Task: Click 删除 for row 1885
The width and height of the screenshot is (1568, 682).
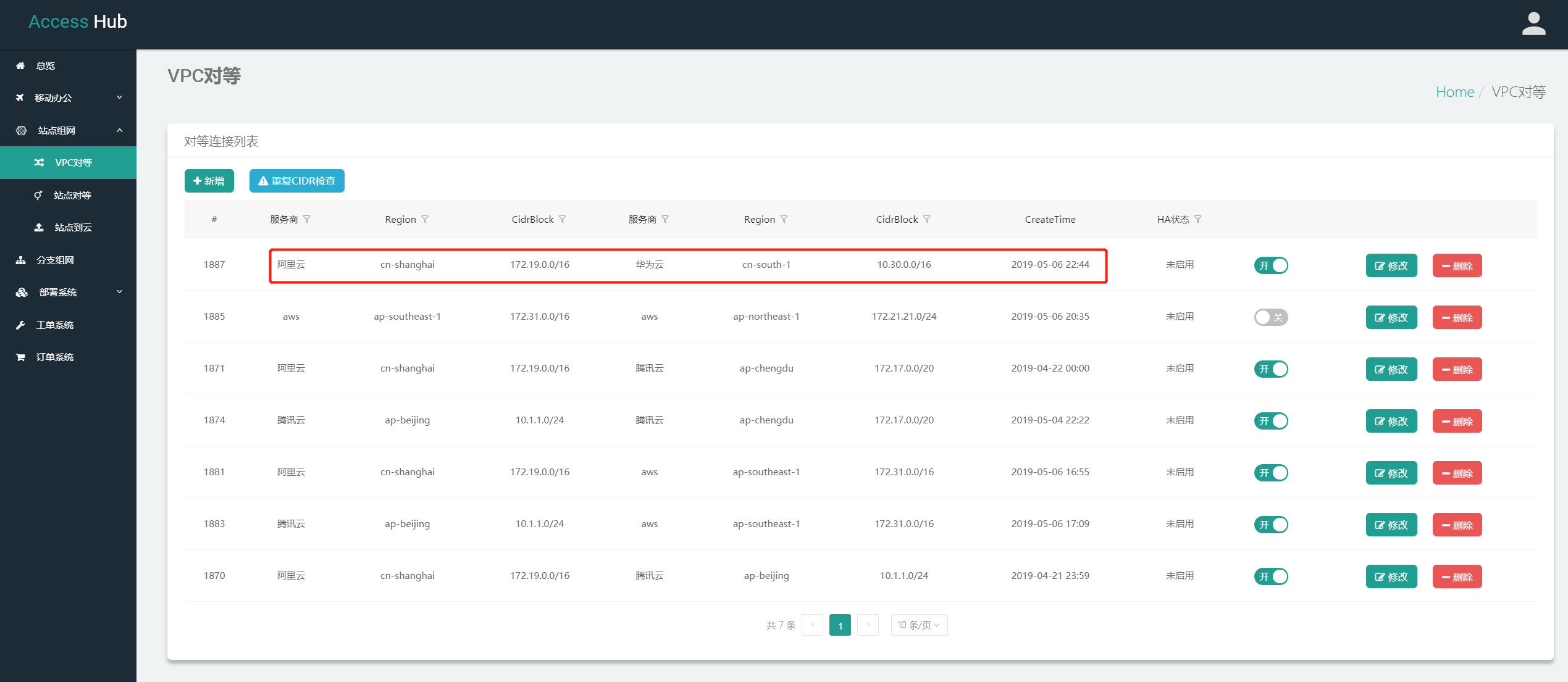Action: point(1457,317)
